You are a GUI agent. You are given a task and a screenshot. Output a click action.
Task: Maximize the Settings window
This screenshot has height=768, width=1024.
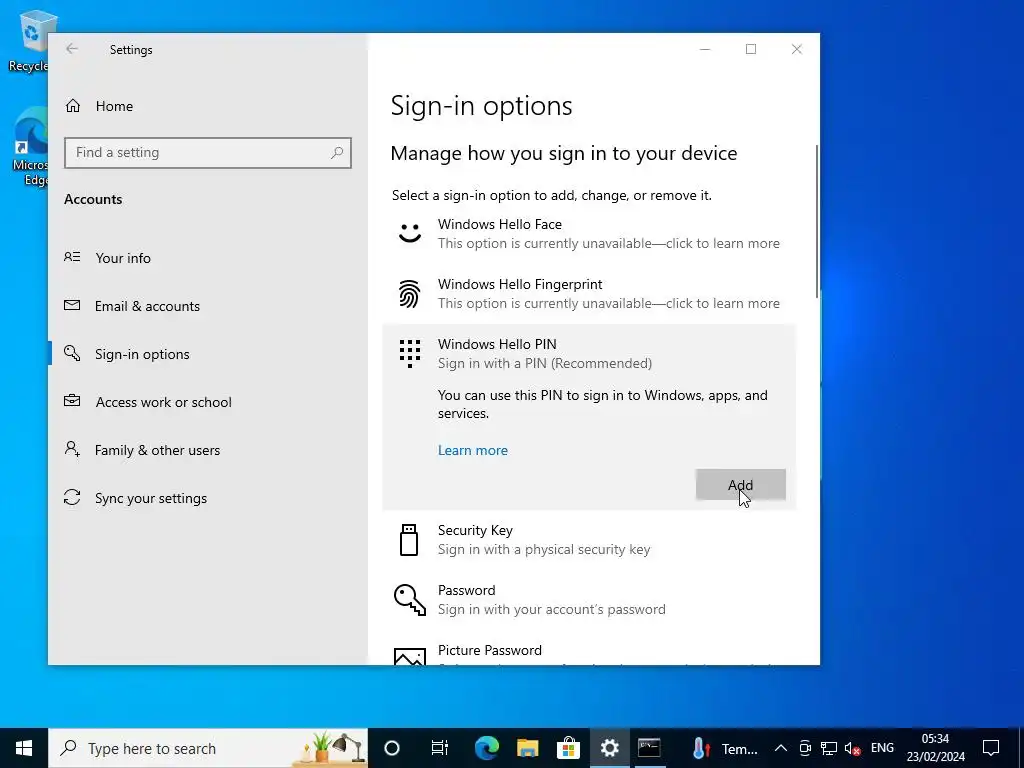point(751,49)
